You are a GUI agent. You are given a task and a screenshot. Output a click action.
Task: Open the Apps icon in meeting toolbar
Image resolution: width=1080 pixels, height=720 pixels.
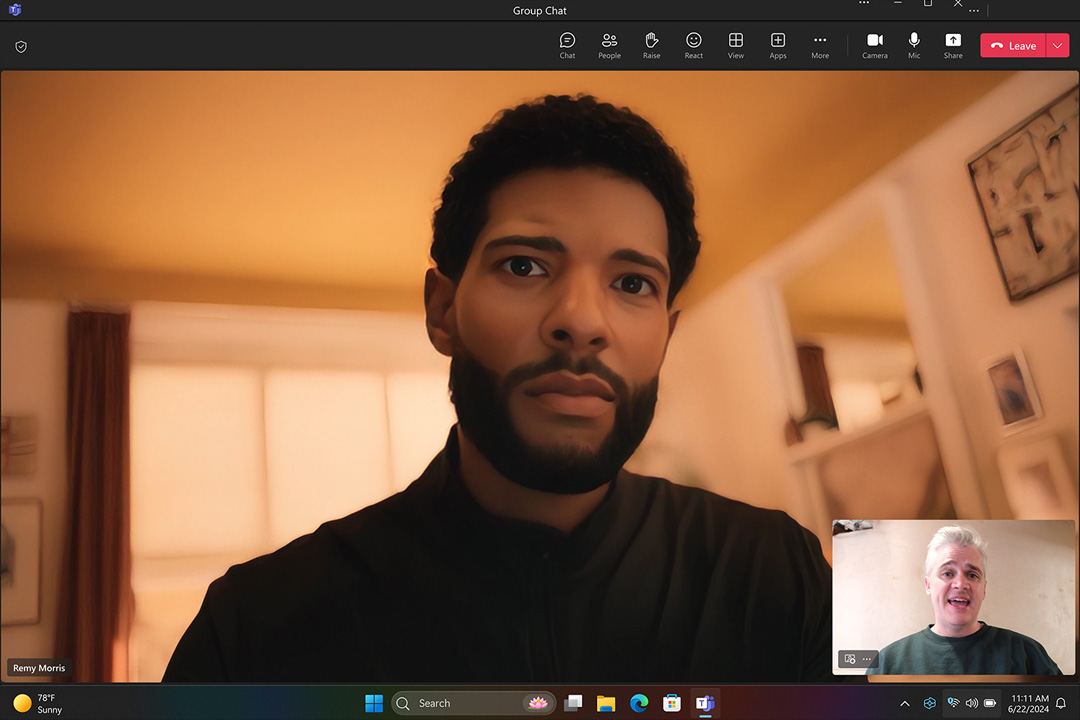coord(777,44)
